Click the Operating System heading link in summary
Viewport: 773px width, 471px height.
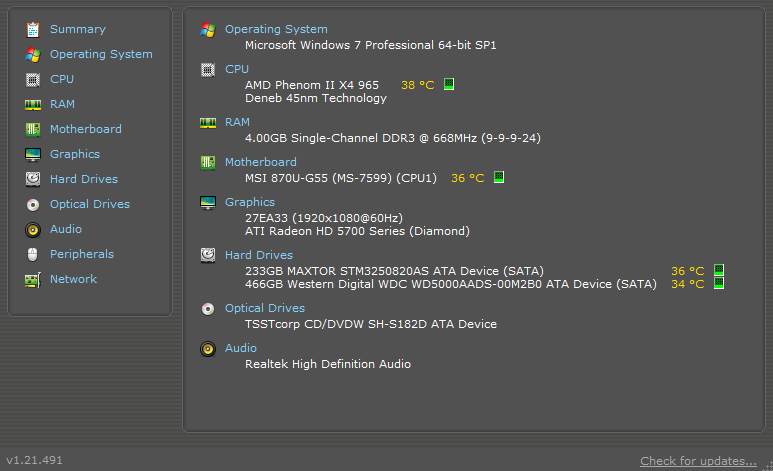point(276,30)
